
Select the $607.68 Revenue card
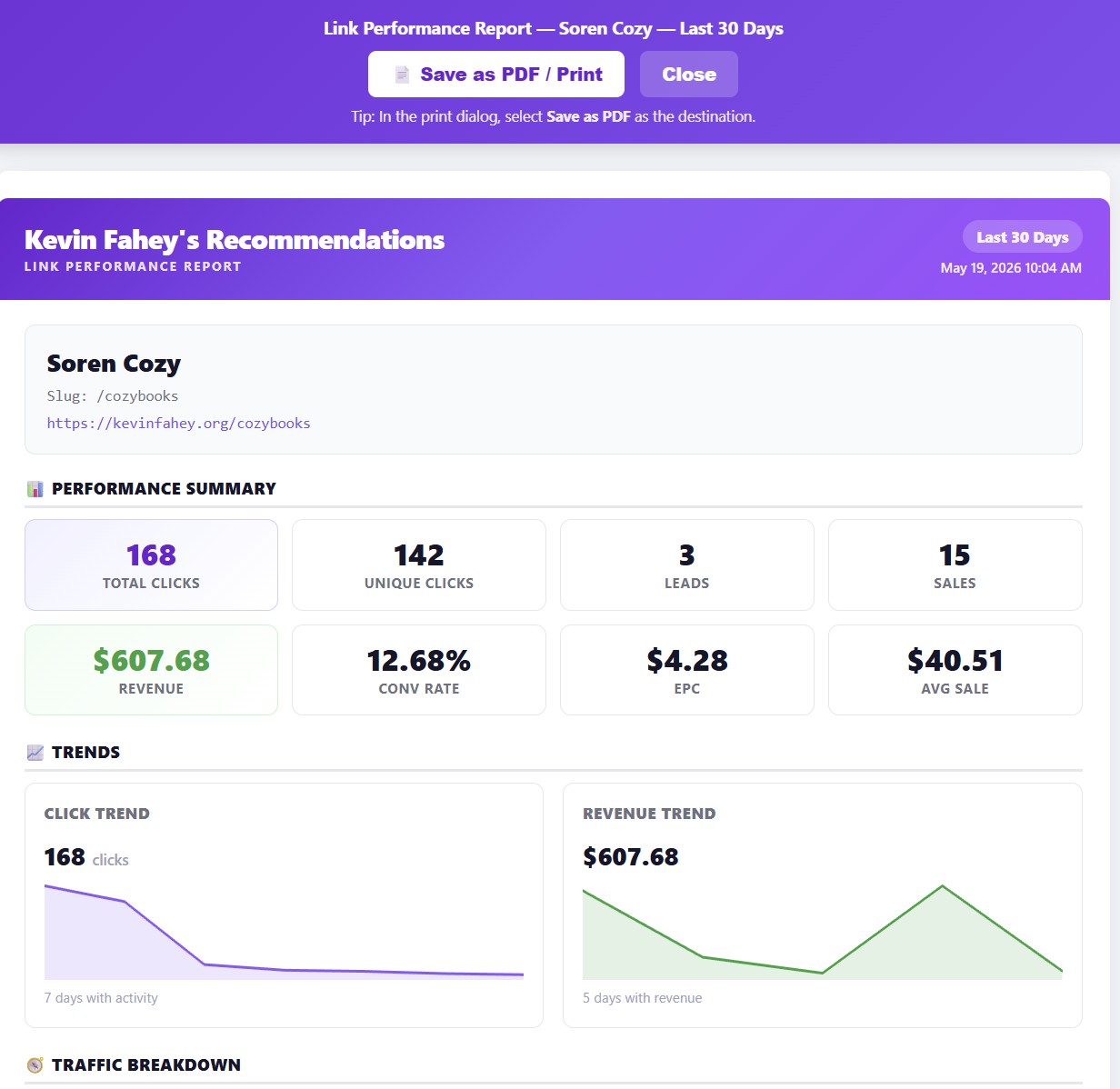[x=151, y=670]
